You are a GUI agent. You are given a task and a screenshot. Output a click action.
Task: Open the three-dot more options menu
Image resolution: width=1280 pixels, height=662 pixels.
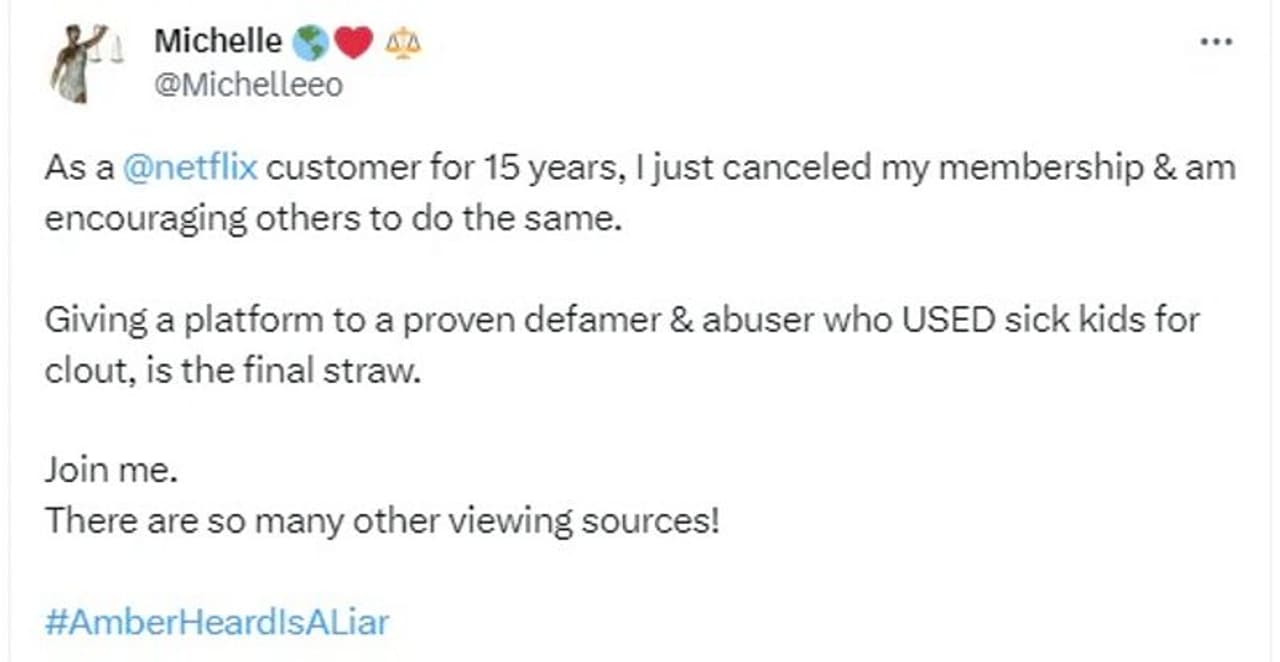tap(1215, 43)
